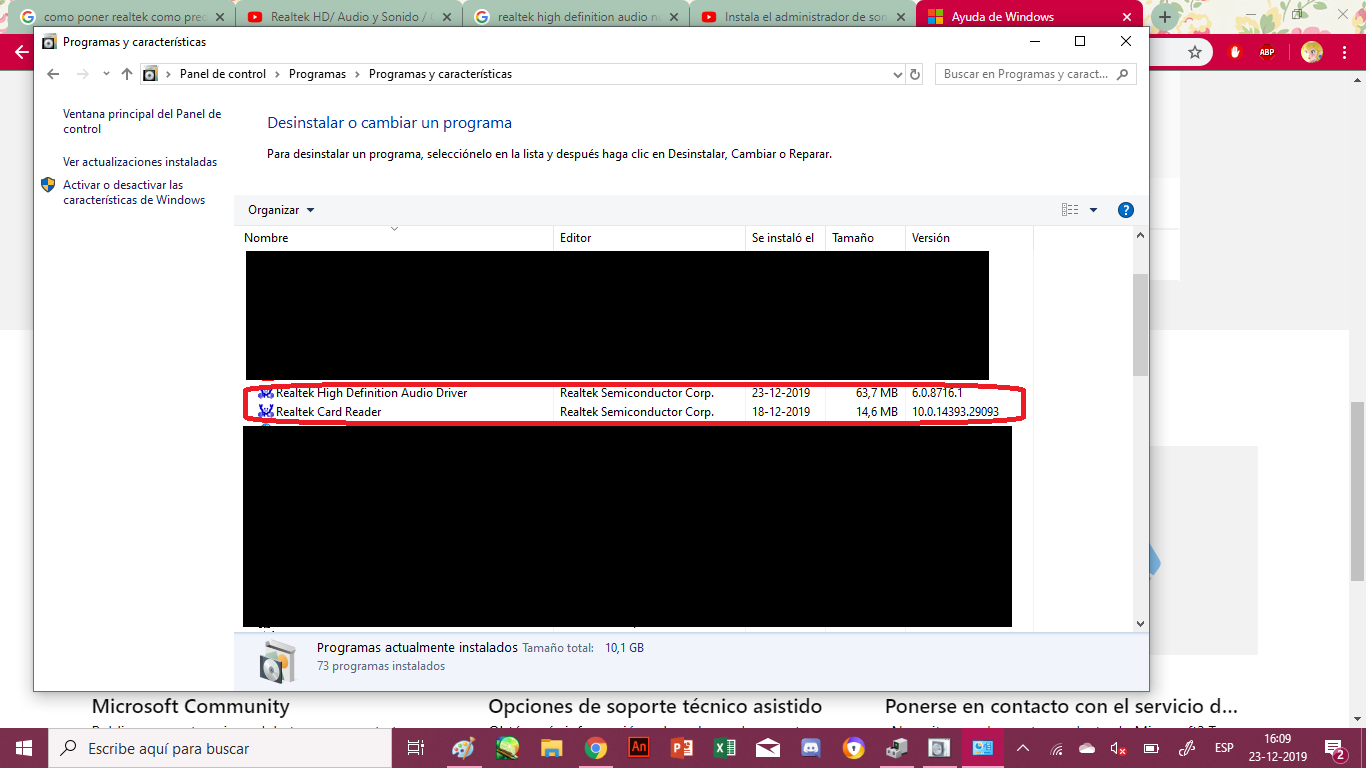The height and width of the screenshot is (768, 1366).
Task: Expand the address bar history dropdown
Action: pos(896,74)
